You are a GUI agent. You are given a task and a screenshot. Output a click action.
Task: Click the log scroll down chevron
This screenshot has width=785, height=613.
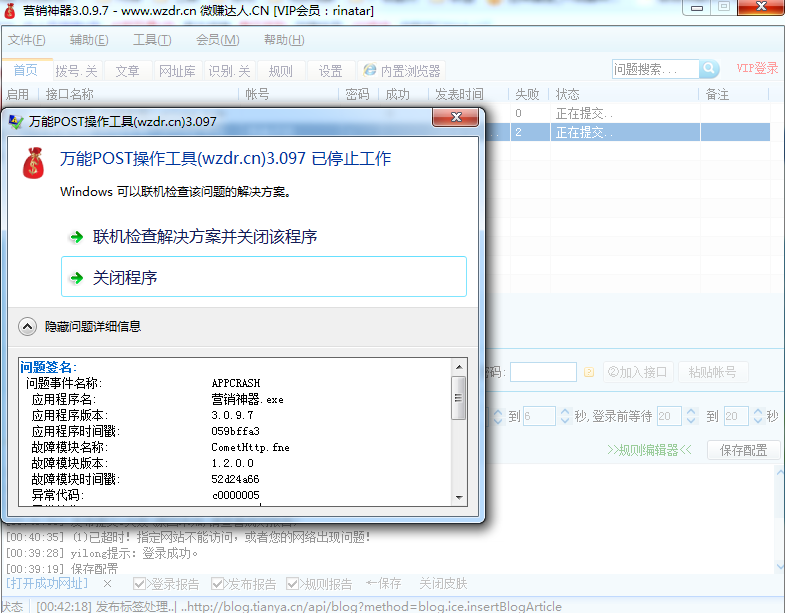pos(780,566)
